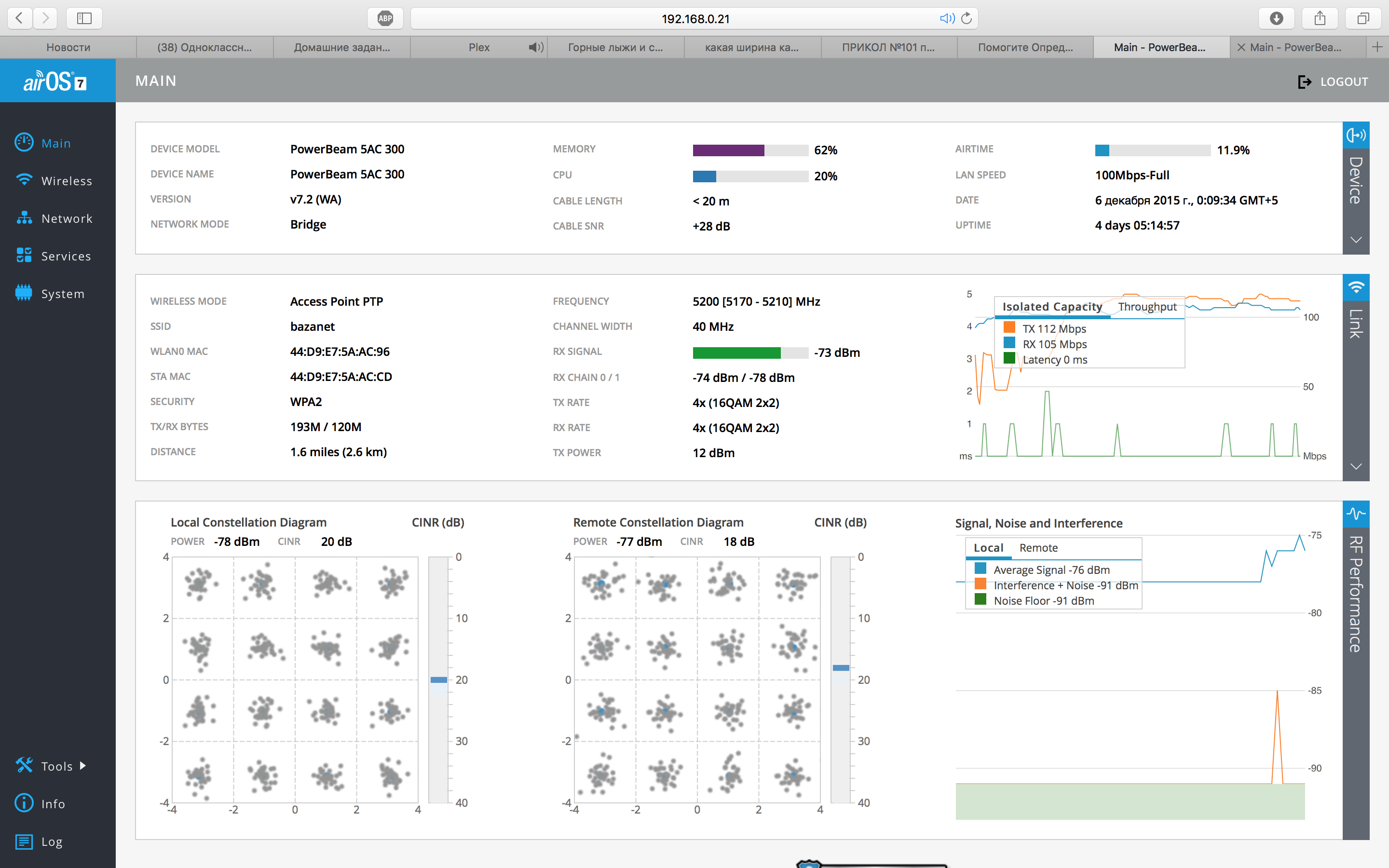Click the Remote Constellation Diagram plot
This screenshot has width=1389, height=868.
tap(697, 680)
